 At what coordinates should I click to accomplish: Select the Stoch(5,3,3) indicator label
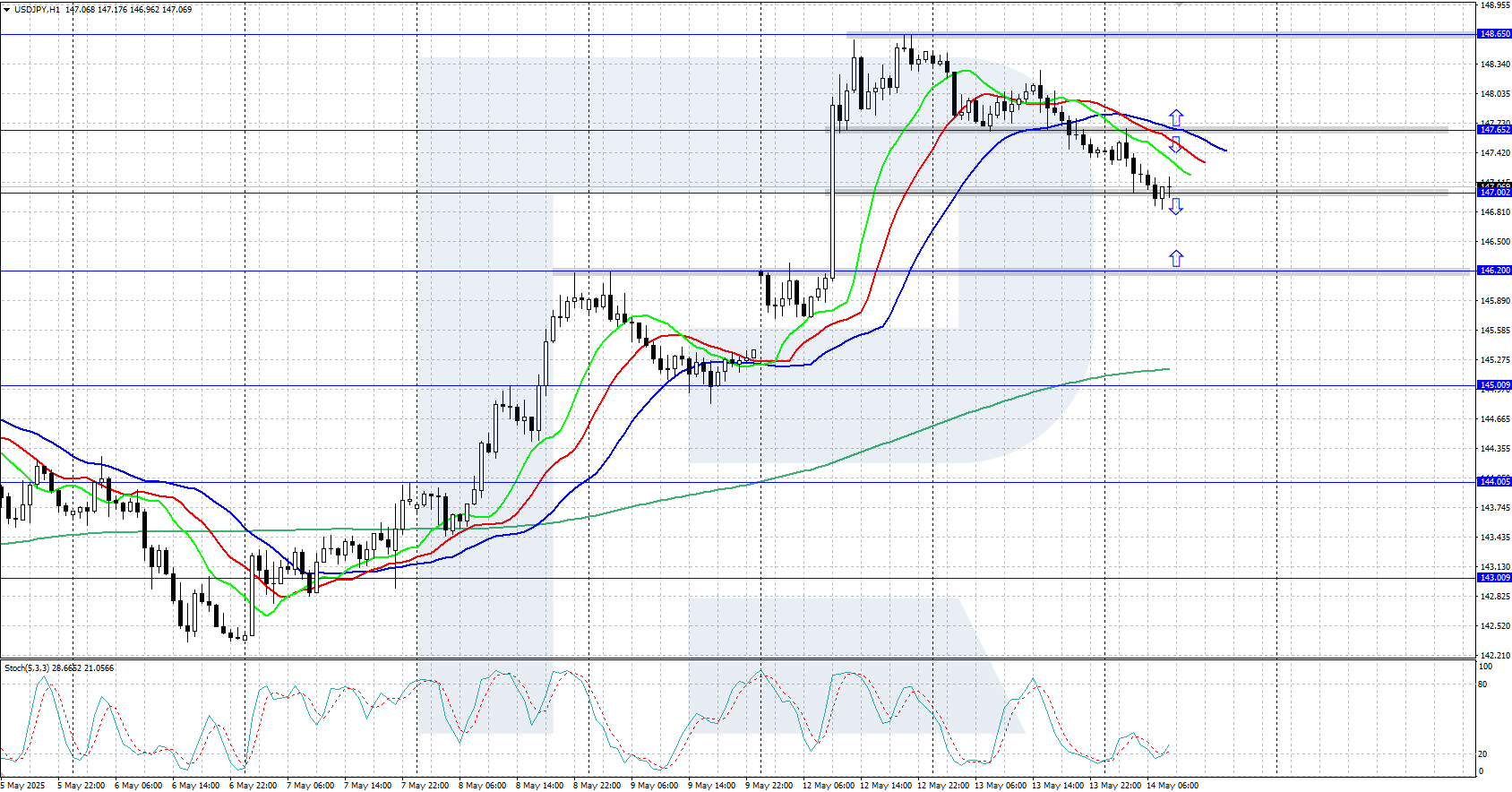(x=26, y=668)
